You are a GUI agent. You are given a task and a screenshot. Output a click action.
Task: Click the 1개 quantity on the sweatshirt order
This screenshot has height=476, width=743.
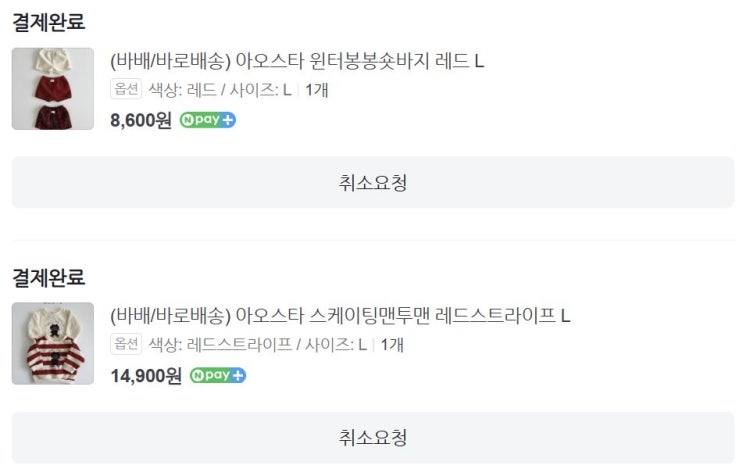(392, 345)
